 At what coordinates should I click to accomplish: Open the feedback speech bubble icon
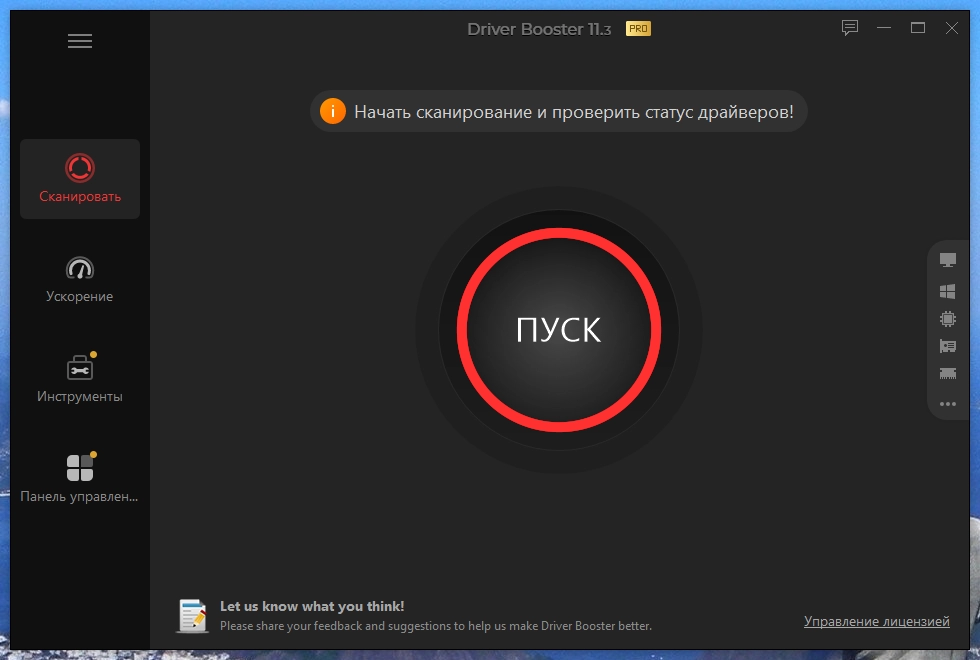(x=849, y=28)
